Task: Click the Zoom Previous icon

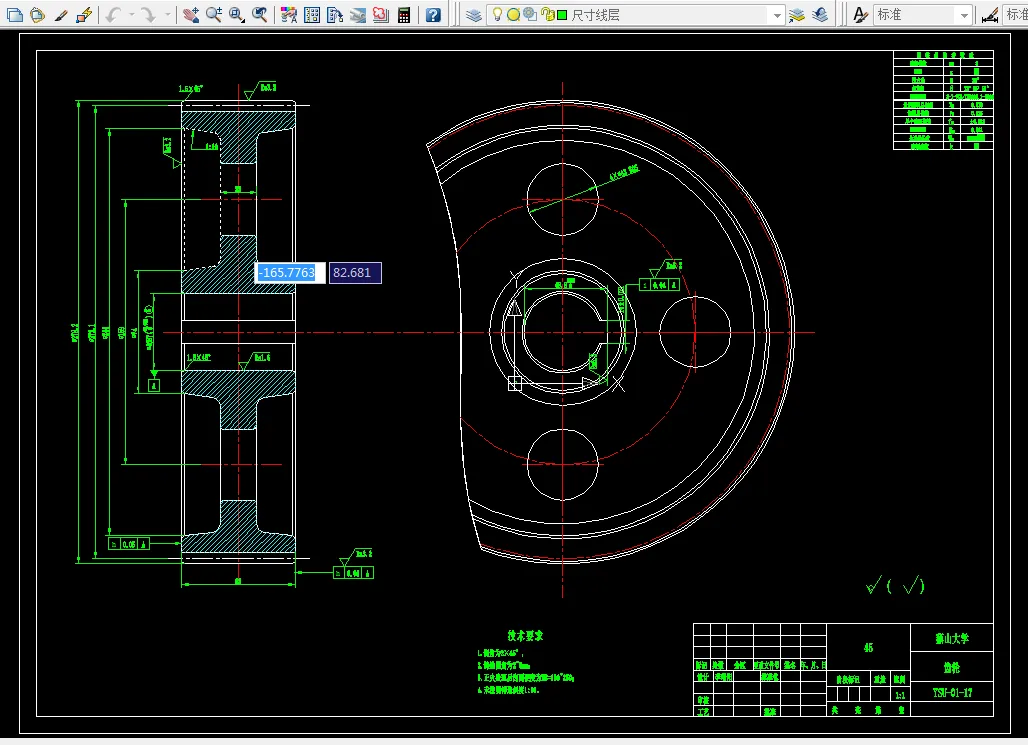Action: pos(260,14)
